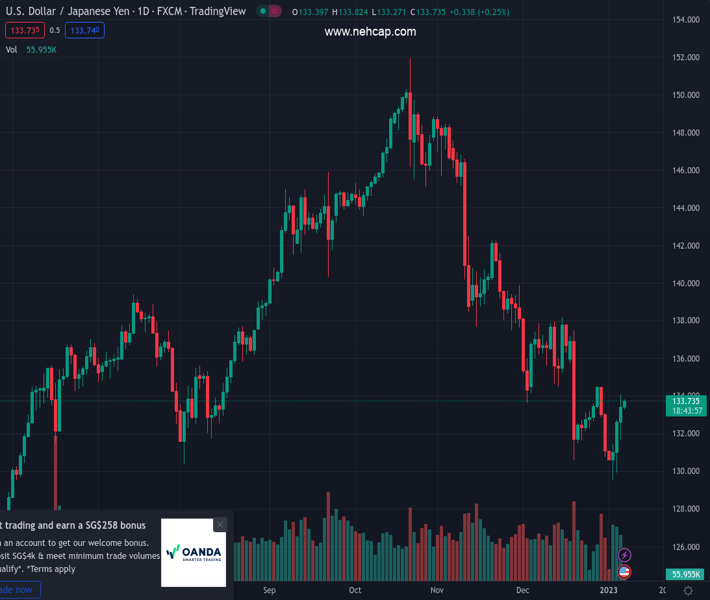The image size is (710, 600).
Task: Click the Trade now button
Action: [17, 590]
